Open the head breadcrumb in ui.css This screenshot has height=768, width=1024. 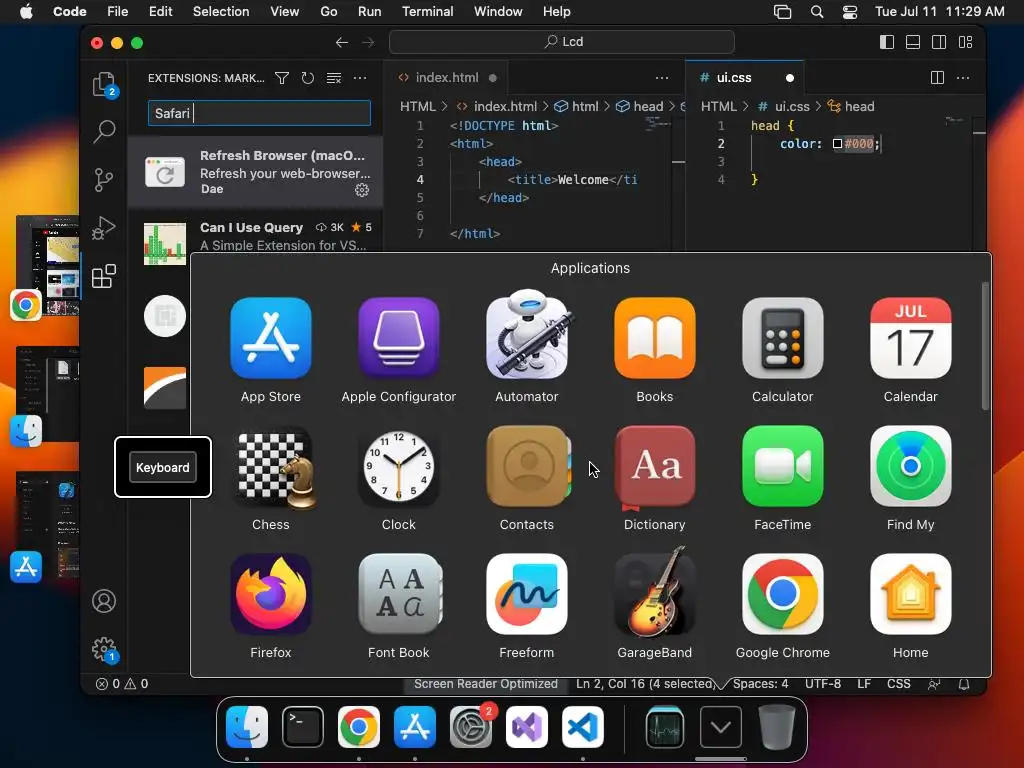851,106
